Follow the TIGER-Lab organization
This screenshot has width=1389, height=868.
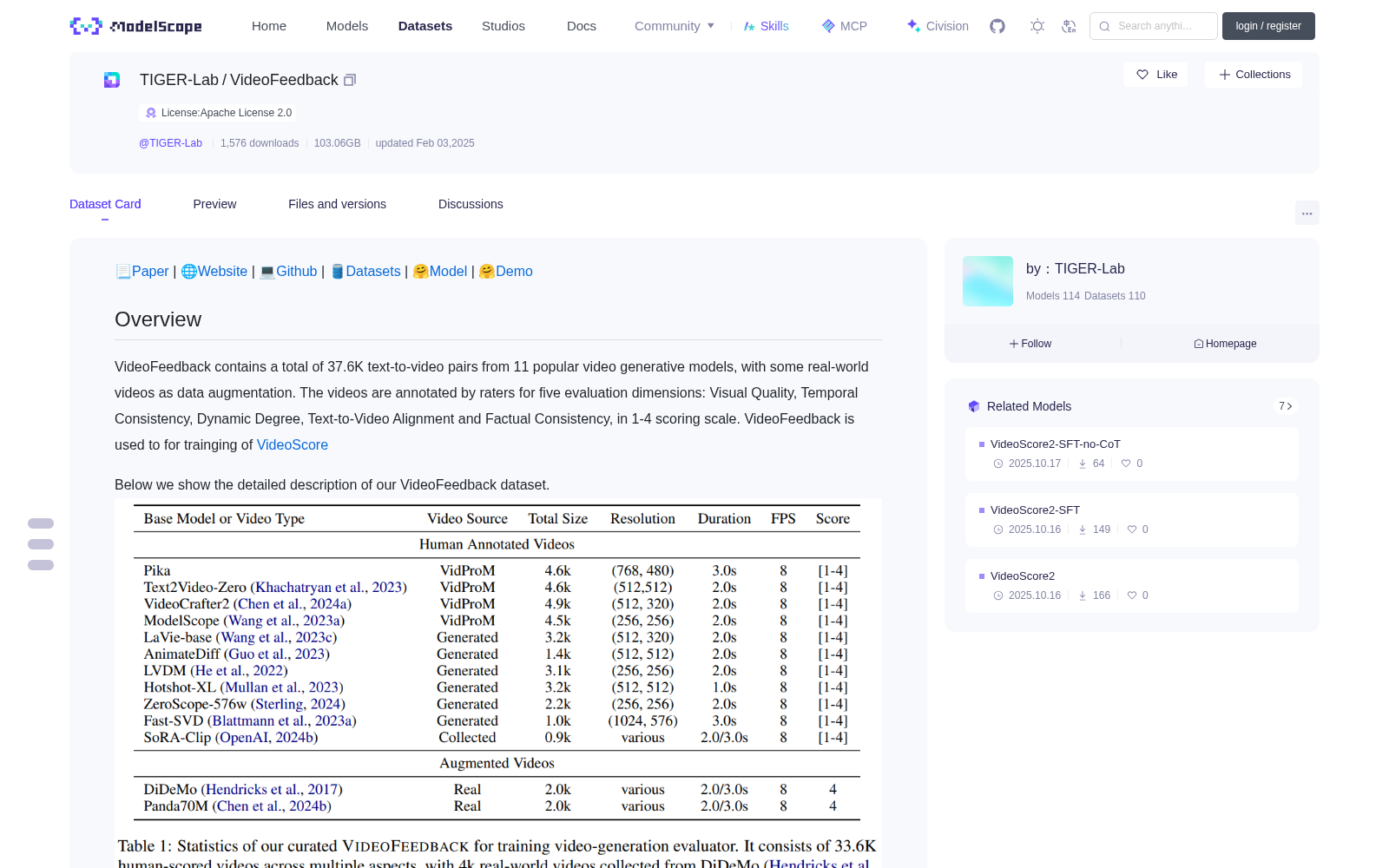tap(1030, 344)
